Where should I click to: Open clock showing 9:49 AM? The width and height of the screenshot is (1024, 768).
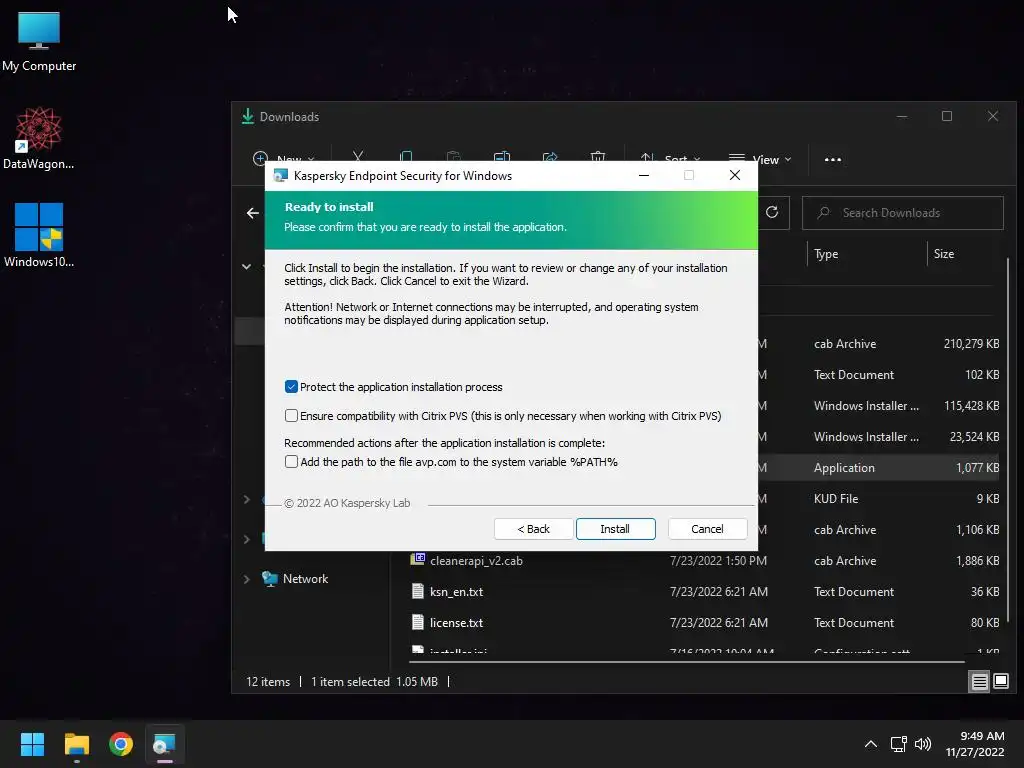[x=974, y=744]
